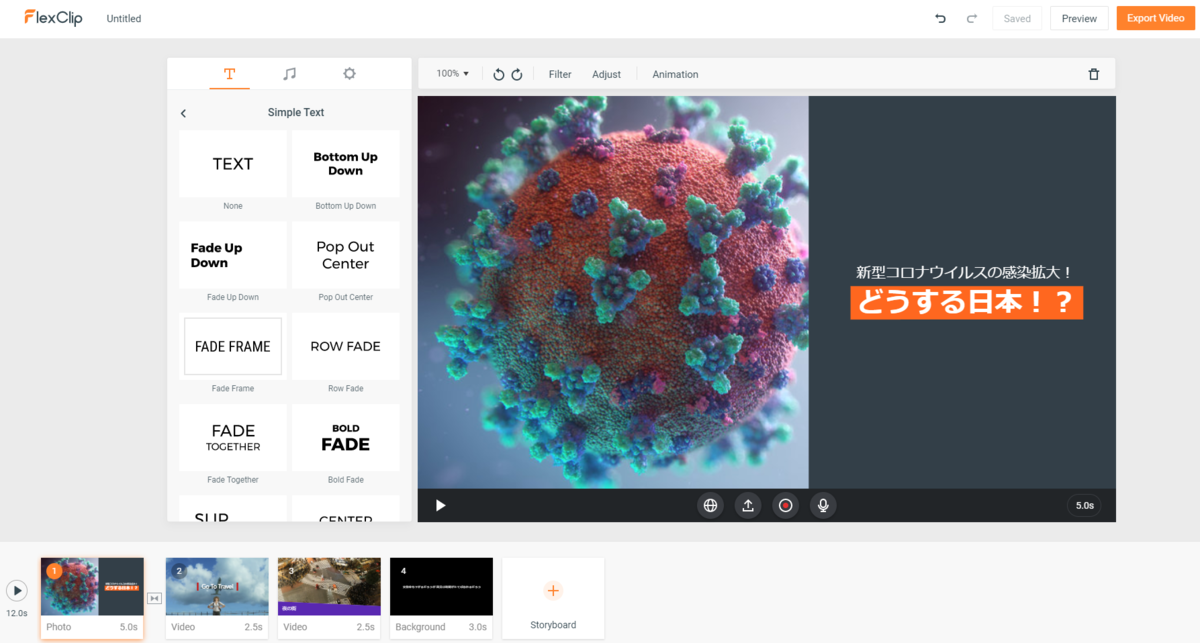Choose the Fade Frame text style

point(233,346)
